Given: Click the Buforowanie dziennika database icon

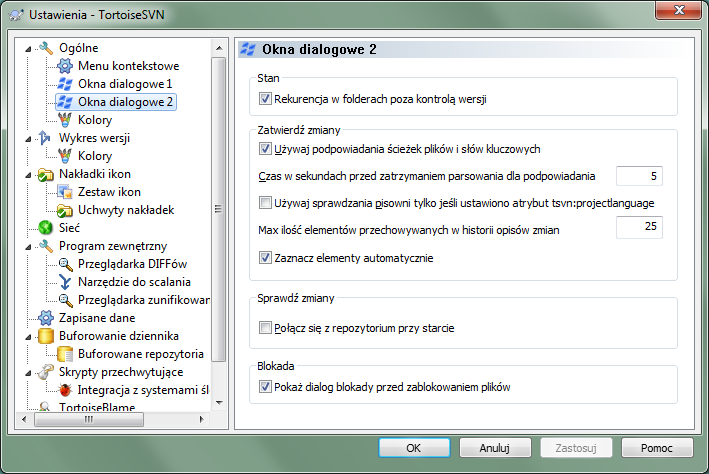Looking at the screenshot, I should coord(46,336).
